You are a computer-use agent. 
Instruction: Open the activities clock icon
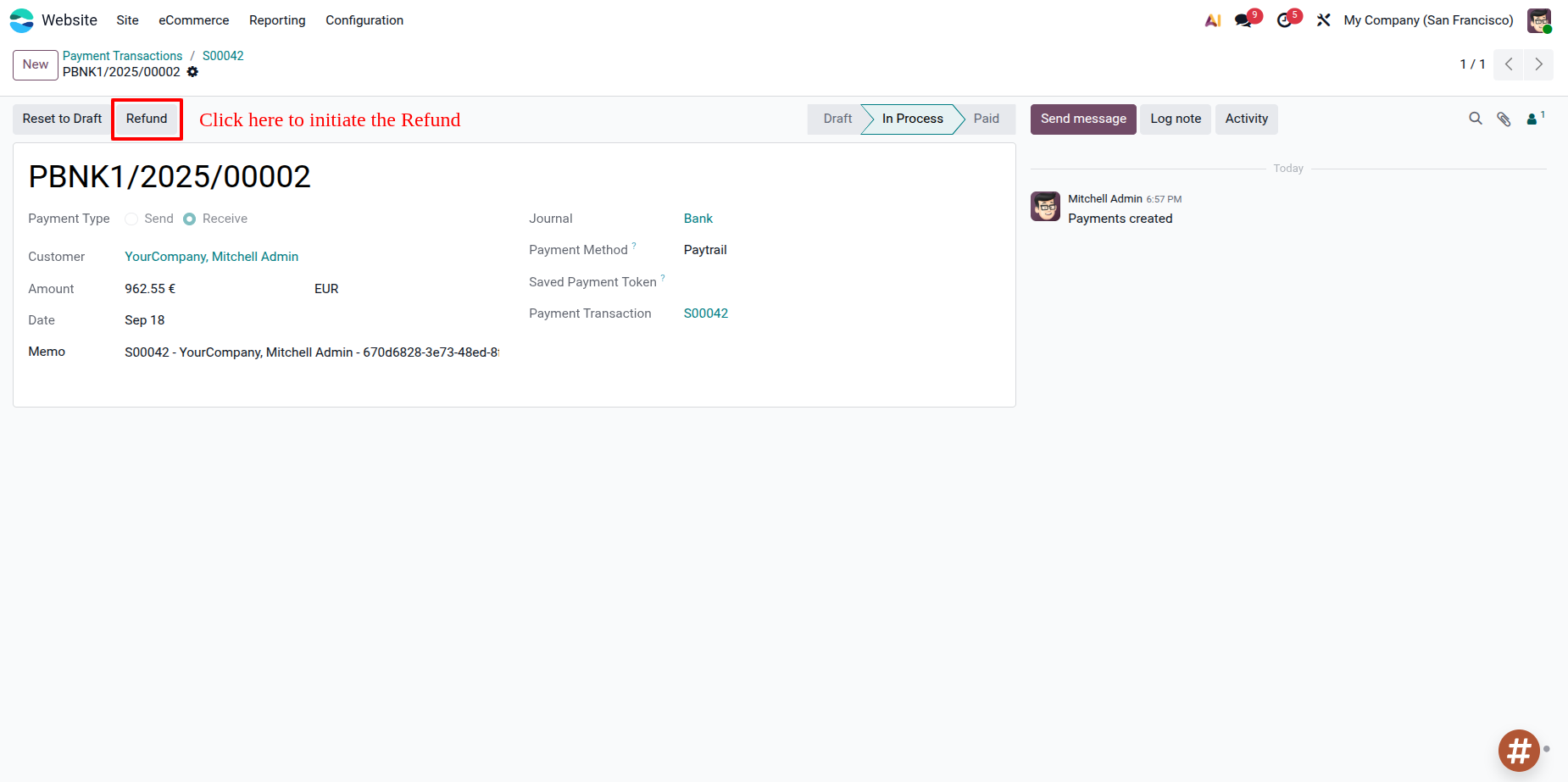1284,19
